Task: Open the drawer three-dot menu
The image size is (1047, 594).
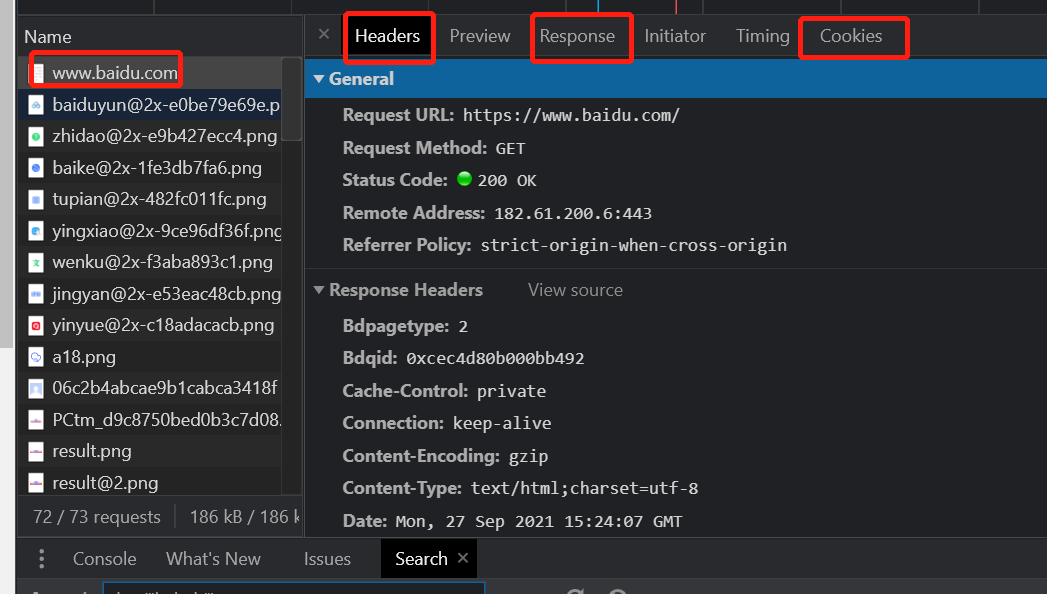Action: pos(41,559)
